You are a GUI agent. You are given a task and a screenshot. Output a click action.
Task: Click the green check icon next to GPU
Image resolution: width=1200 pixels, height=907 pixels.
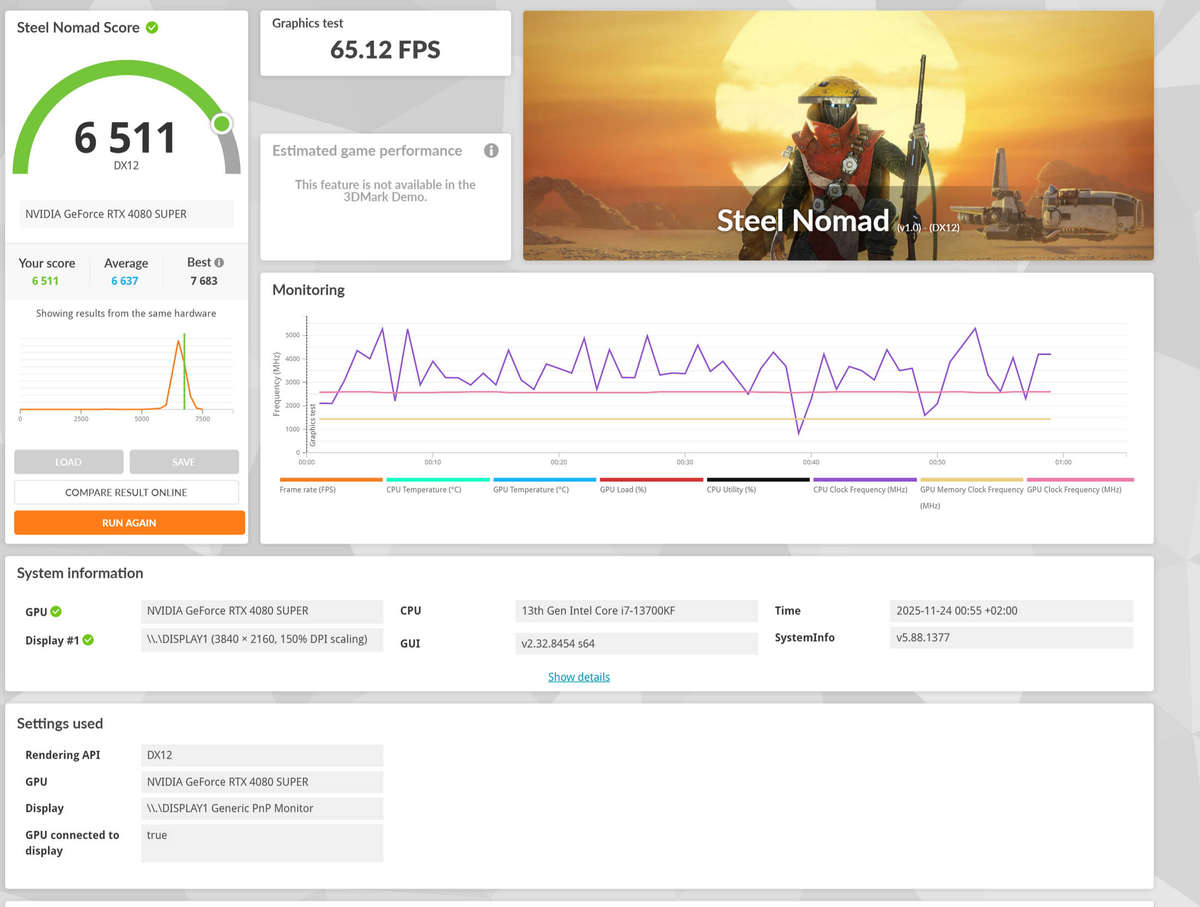tap(56, 611)
